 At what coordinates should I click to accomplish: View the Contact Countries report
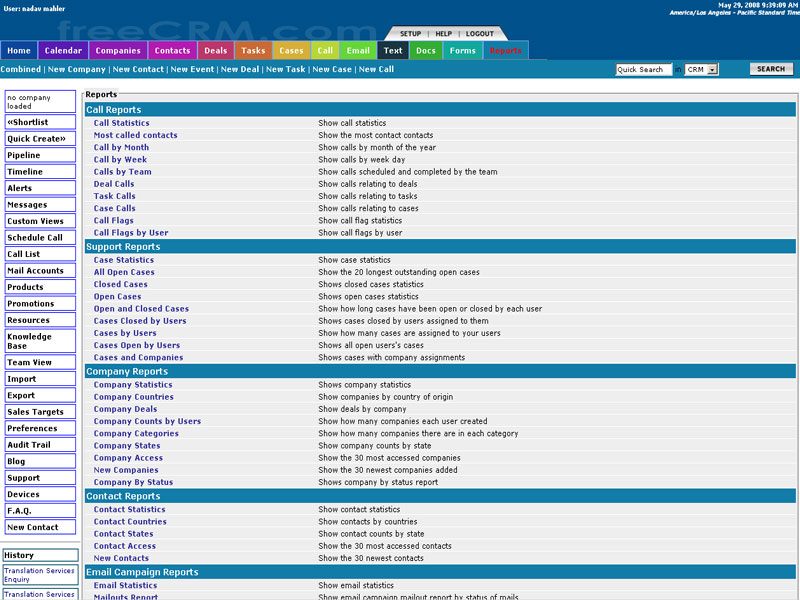point(130,521)
